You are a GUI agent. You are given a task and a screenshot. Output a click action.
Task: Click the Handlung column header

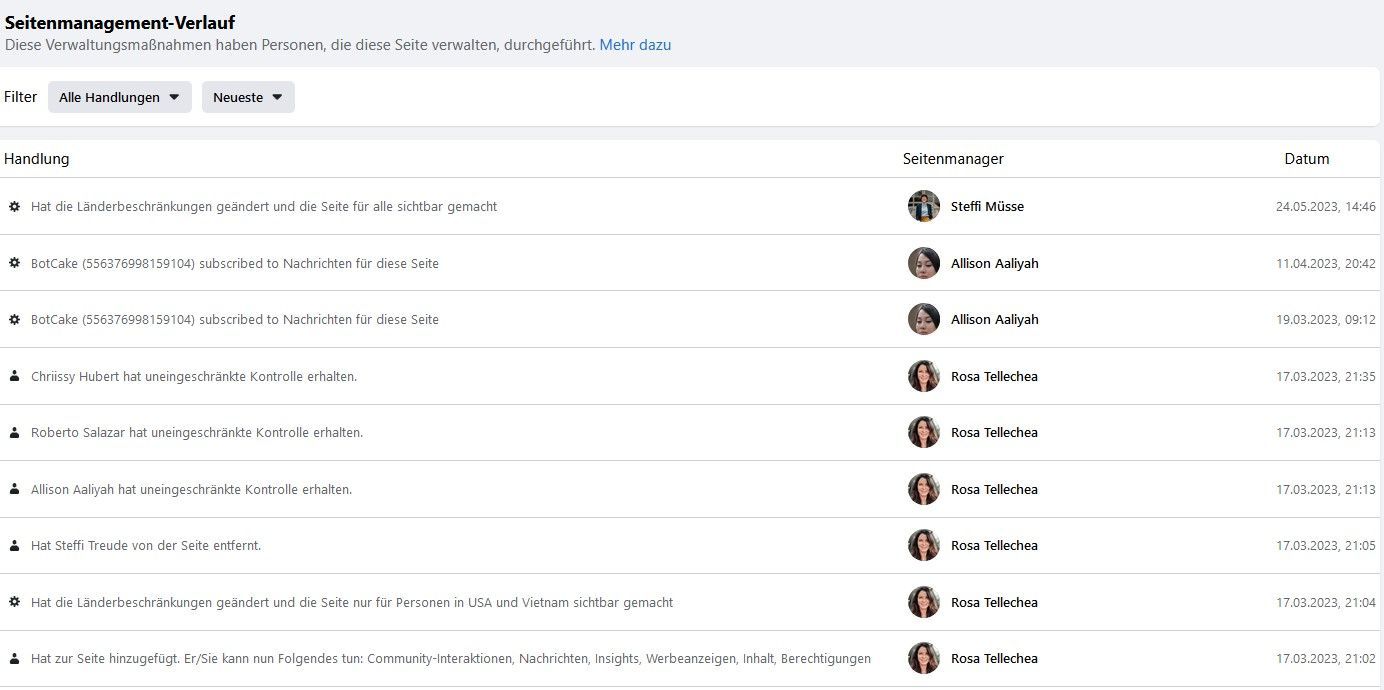click(37, 158)
